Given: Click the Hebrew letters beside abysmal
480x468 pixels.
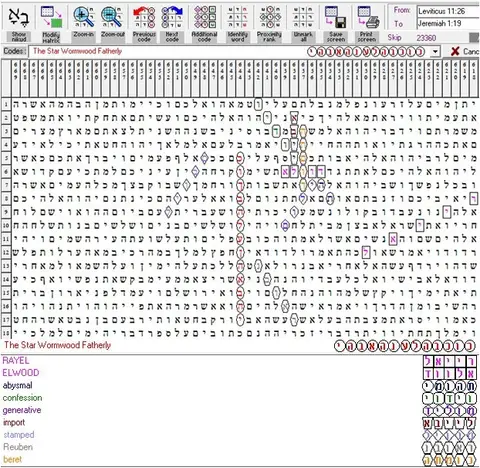Looking at the screenshot, I should 450,386.
